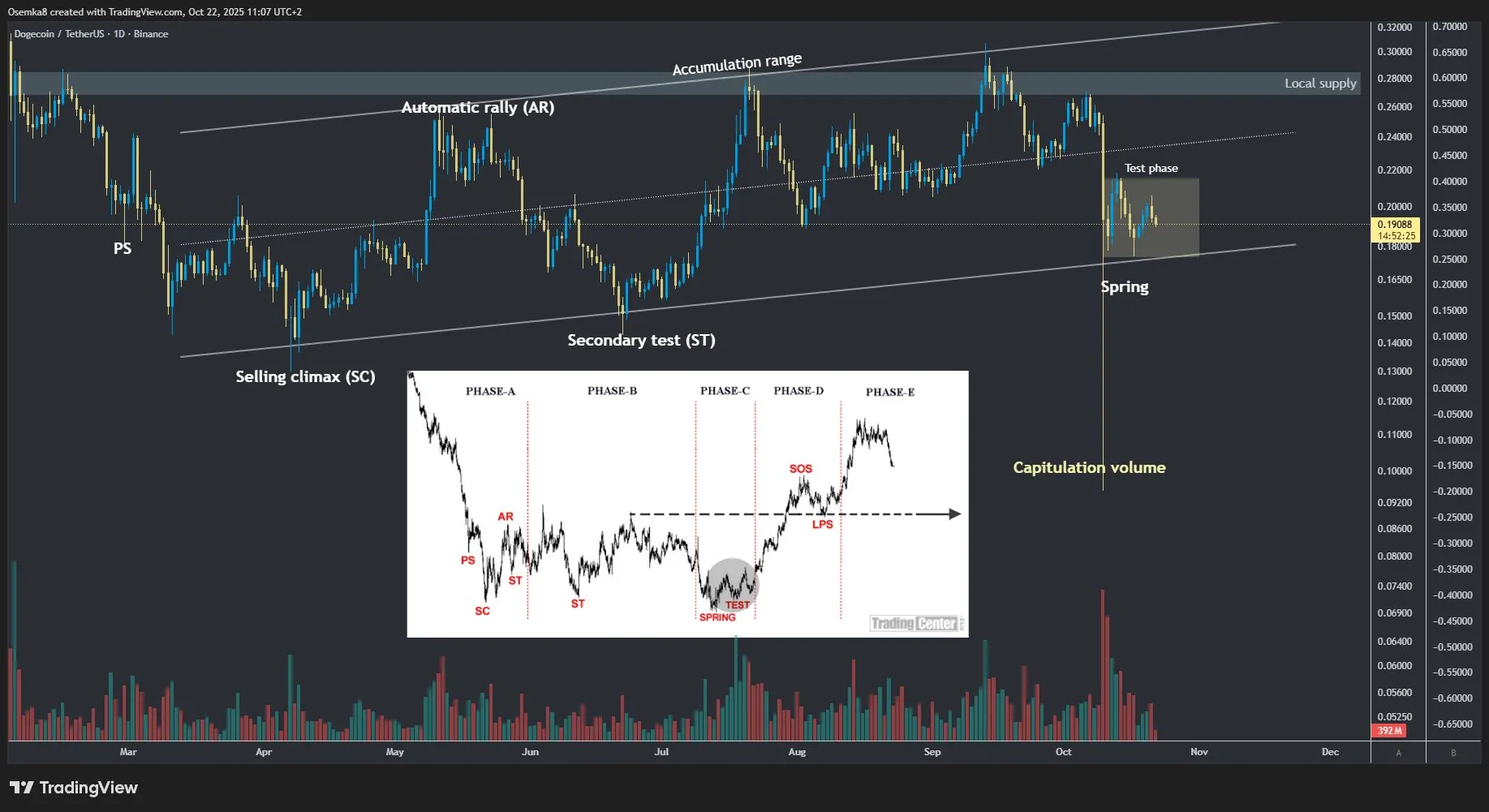Viewport: 1489px width, 812px height.
Task: Select the Selling climax (SC) text label
Action: pos(305,376)
